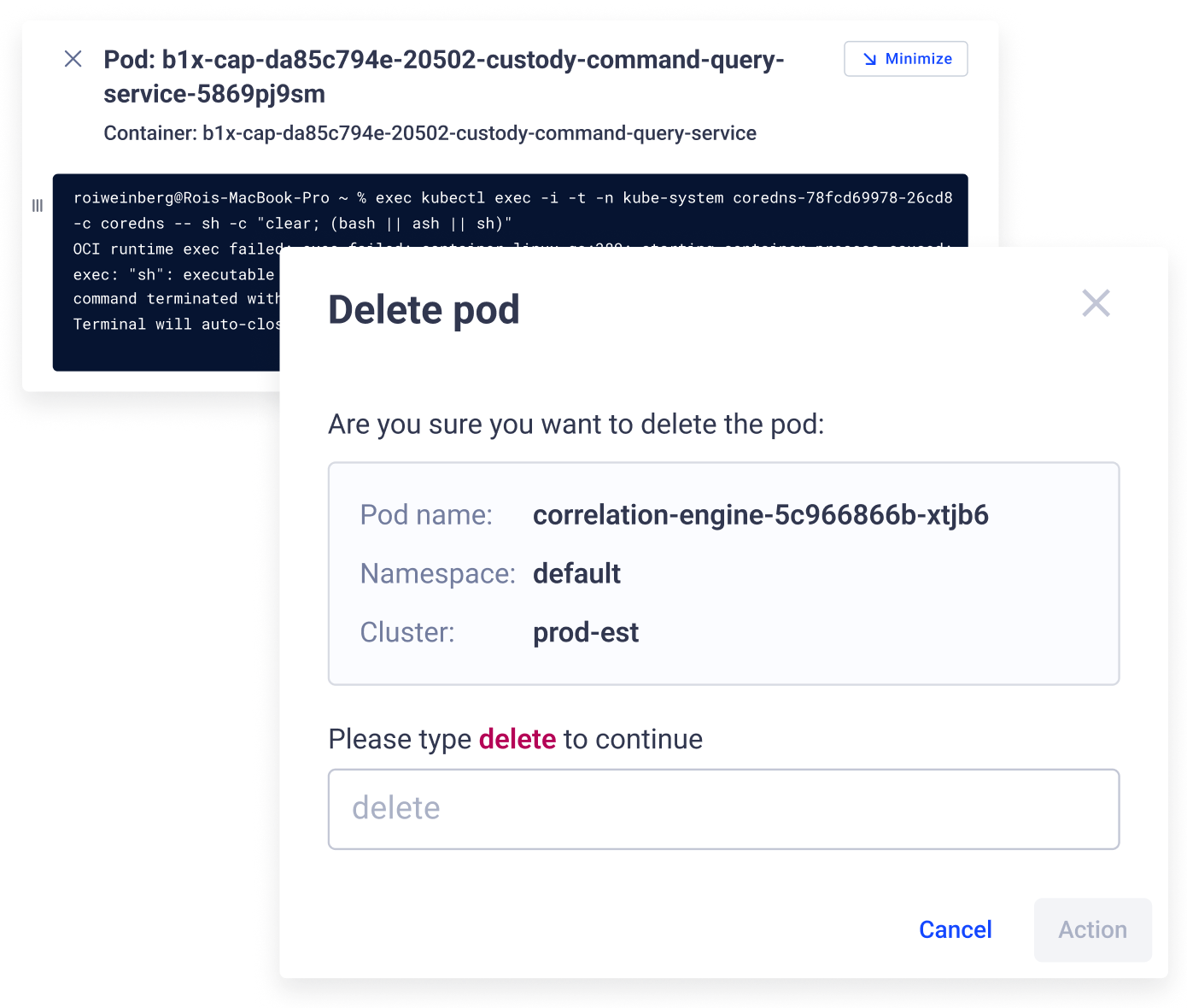Click the Cluster: label

tap(407, 632)
